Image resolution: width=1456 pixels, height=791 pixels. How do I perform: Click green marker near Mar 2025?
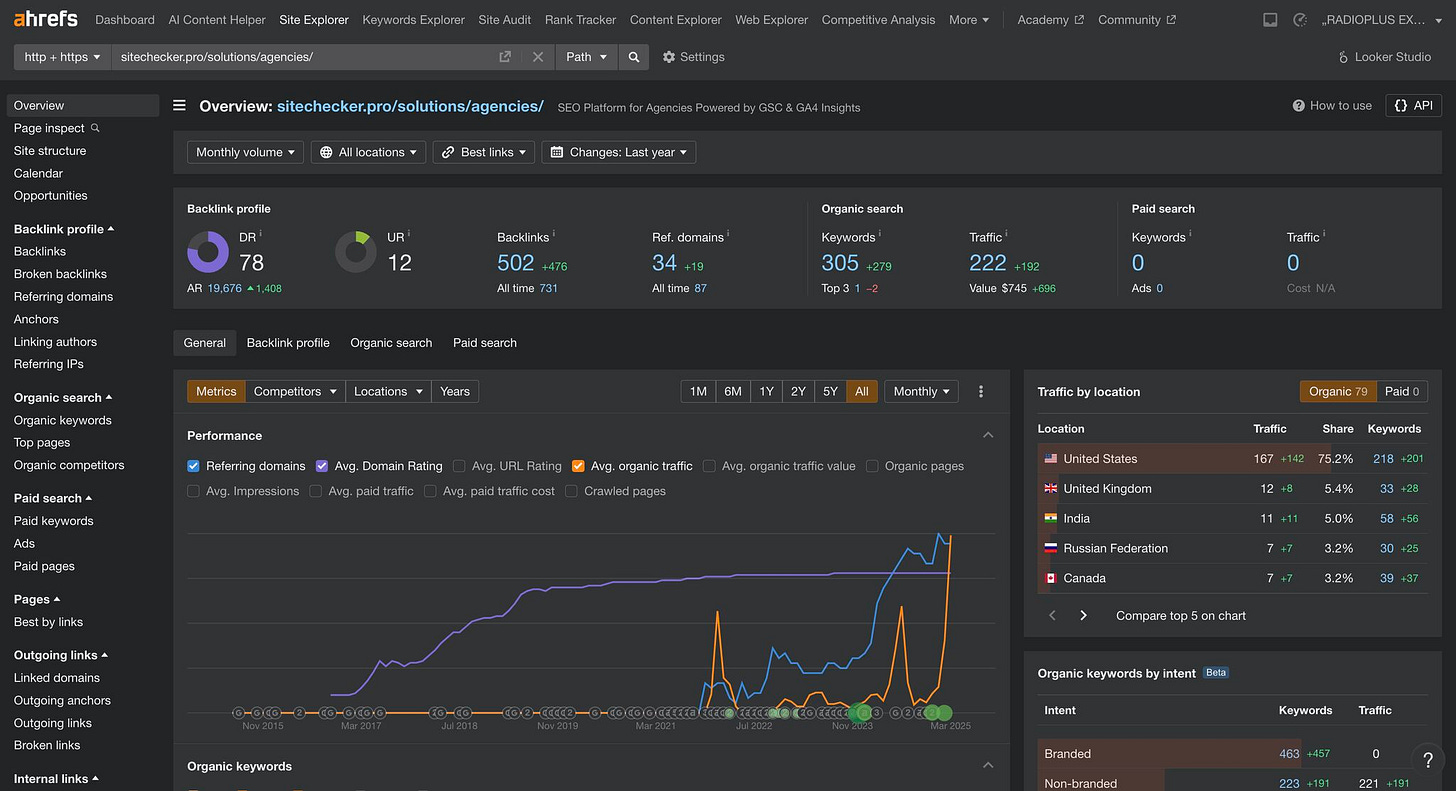(943, 713)
